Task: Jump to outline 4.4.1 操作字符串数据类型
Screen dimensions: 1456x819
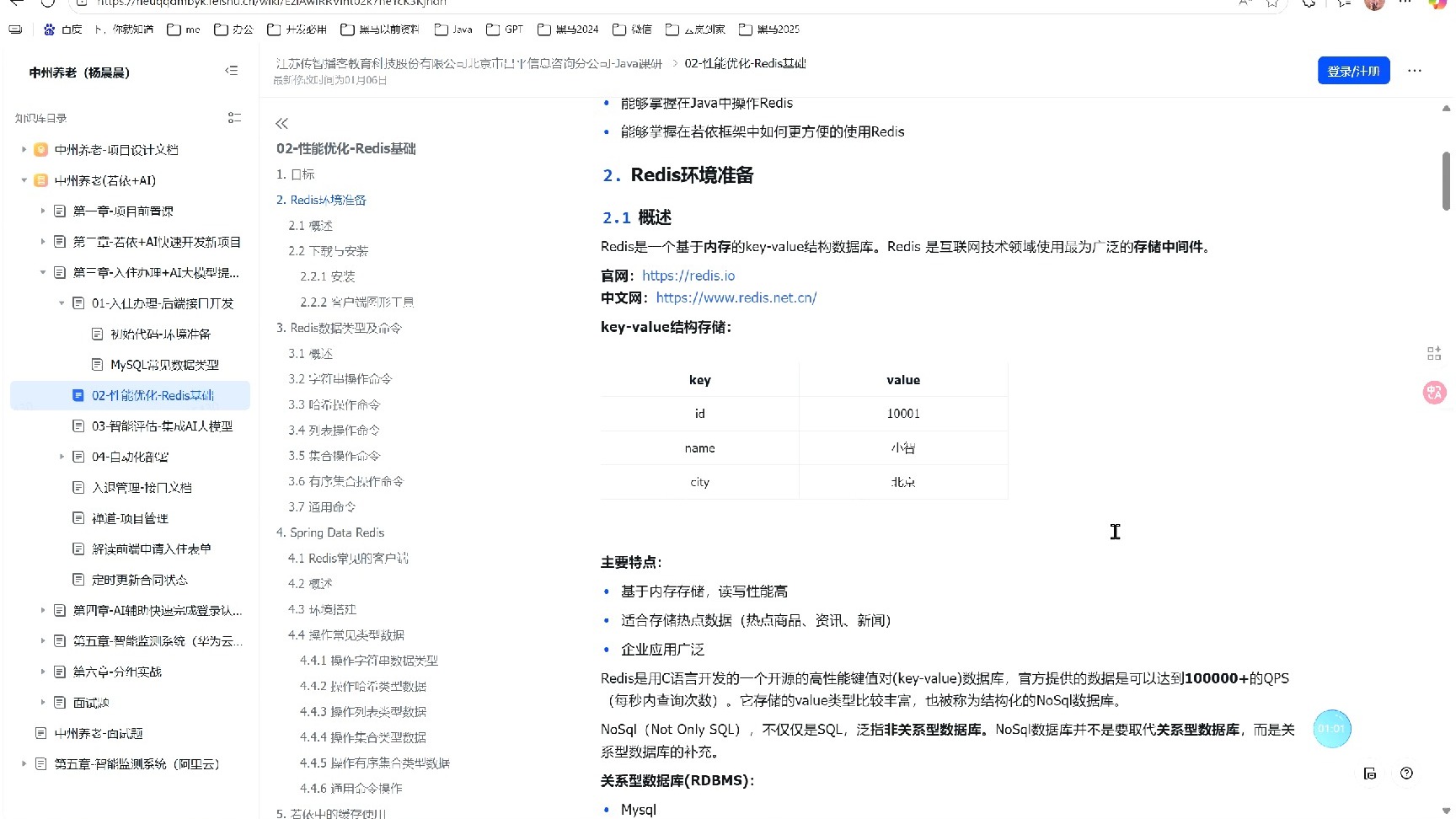Action: pos(369,661)
